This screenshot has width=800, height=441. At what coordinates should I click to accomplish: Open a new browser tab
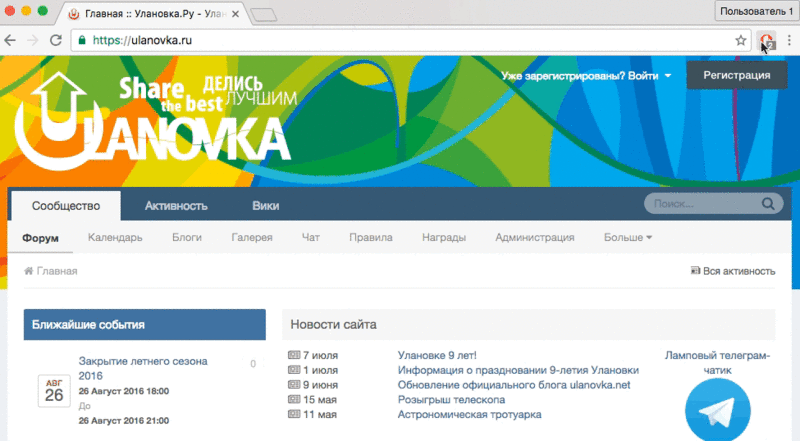(264, 15)
